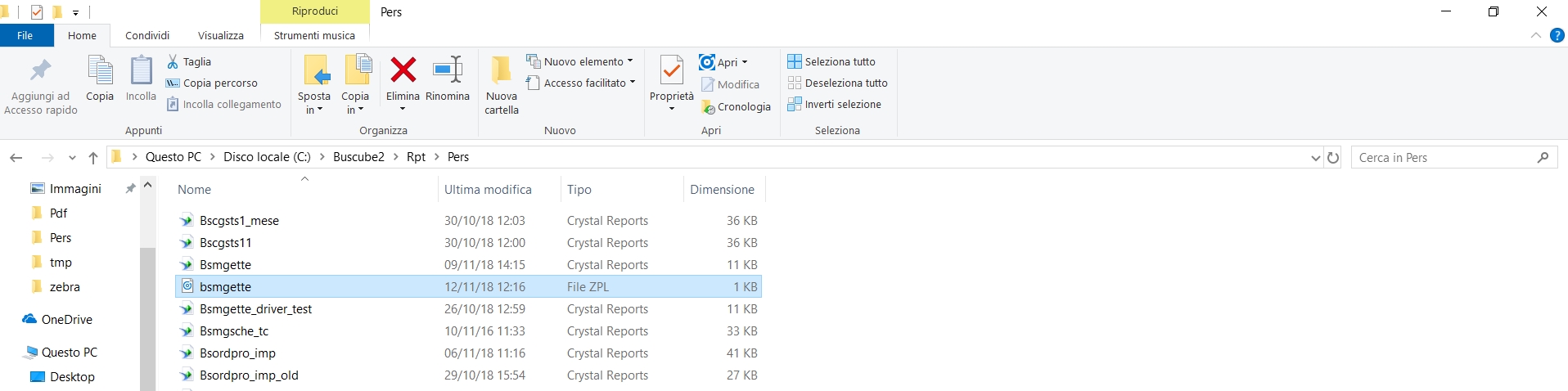Go up one folder level arrow
The image size is (1568, 391).
[x=93, y=158]
